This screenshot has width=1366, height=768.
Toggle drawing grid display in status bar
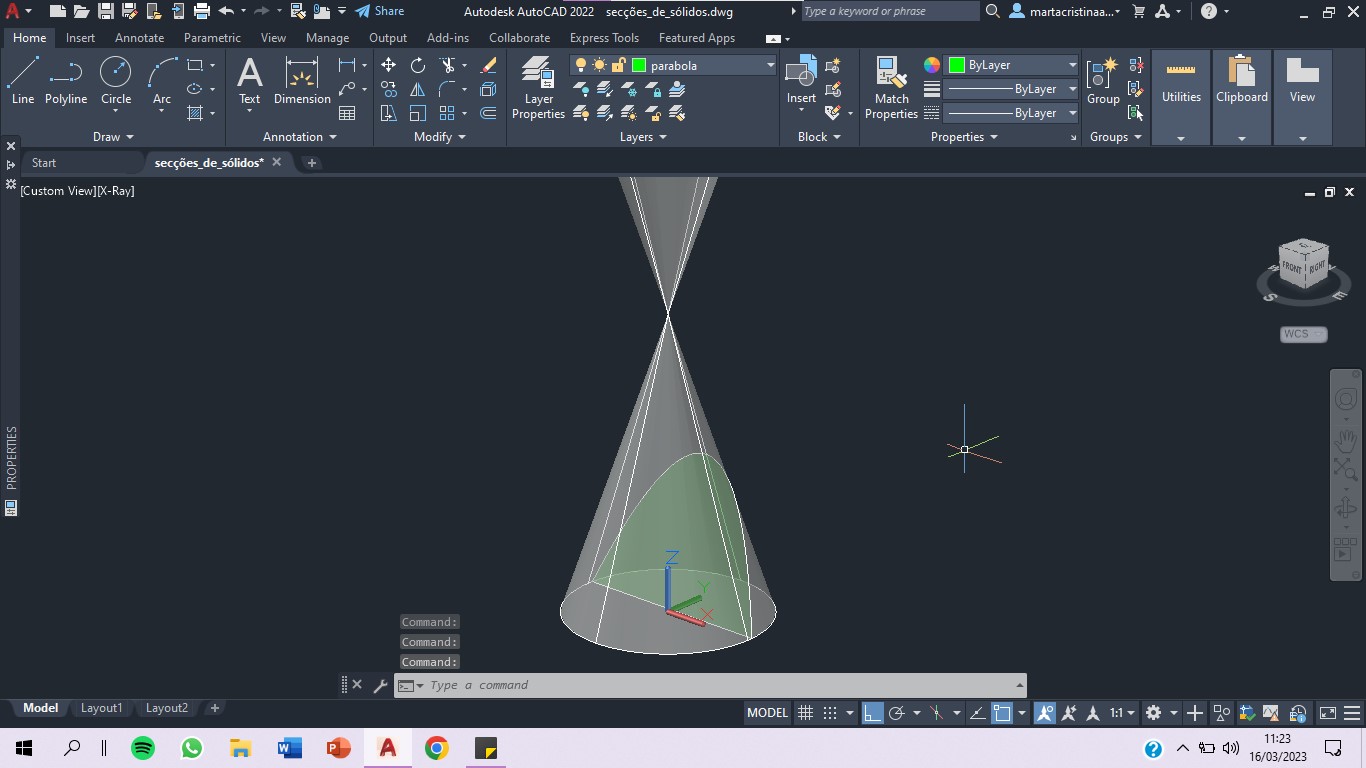(x=805, y=713)
